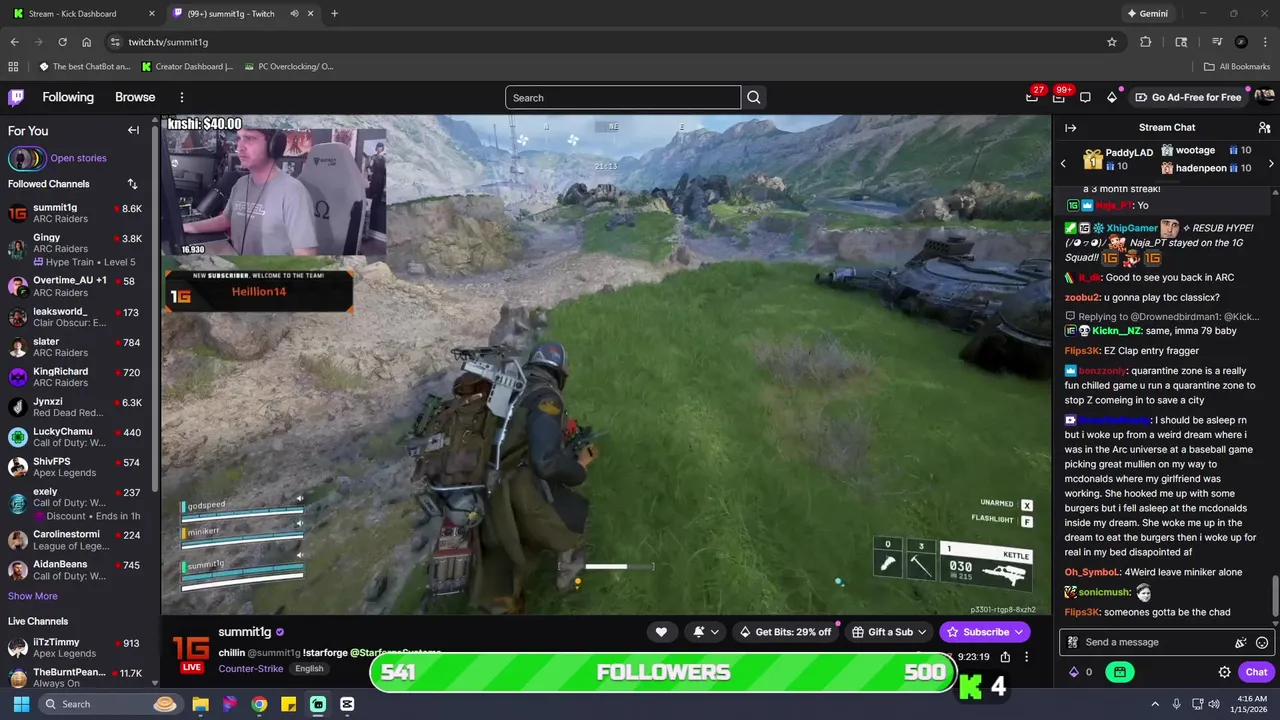
Task: Open Windows system tray hidden icons chevron
Action: [1155, 704]
